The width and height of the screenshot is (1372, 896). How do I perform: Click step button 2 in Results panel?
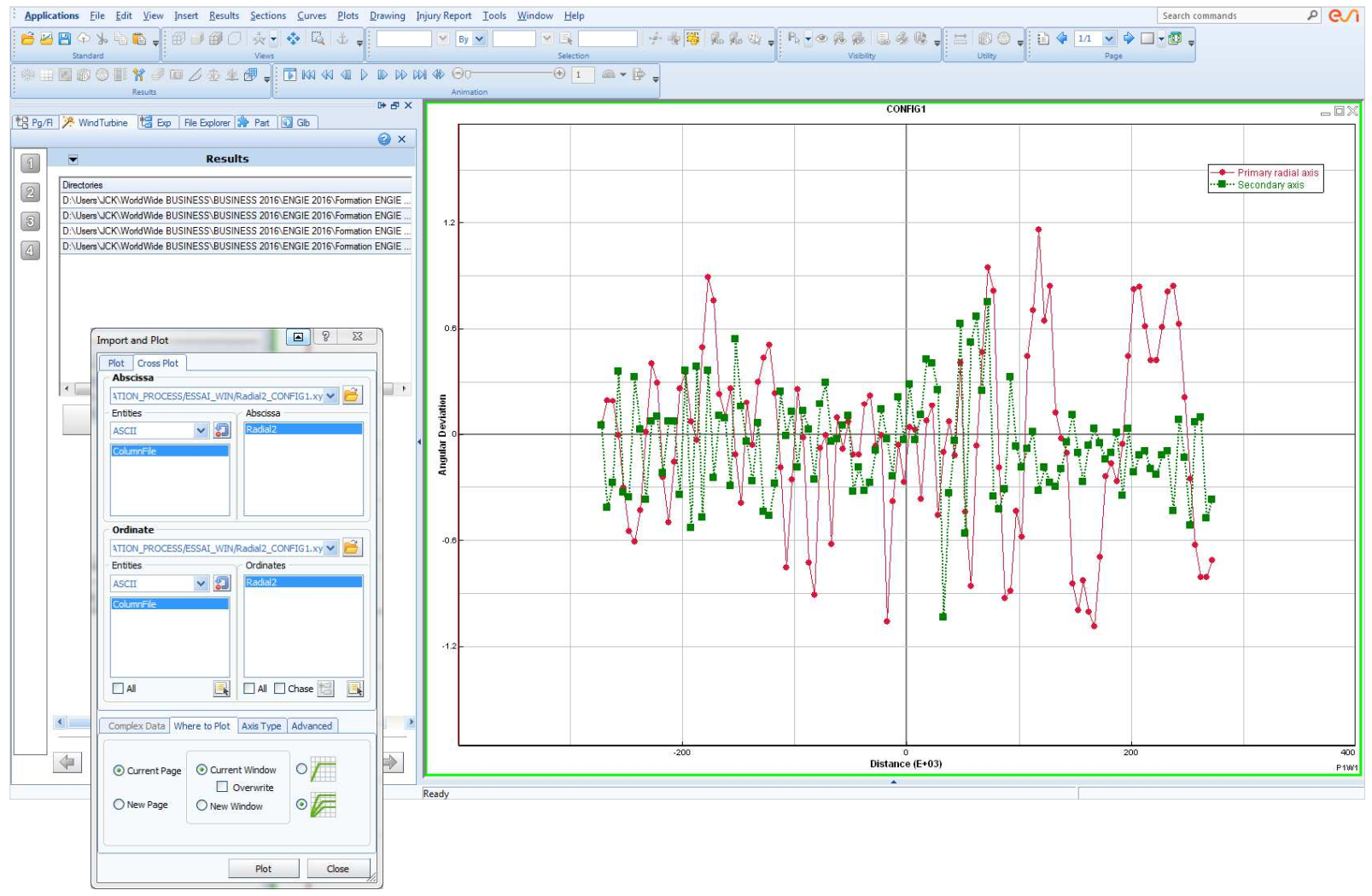[30, 193]
